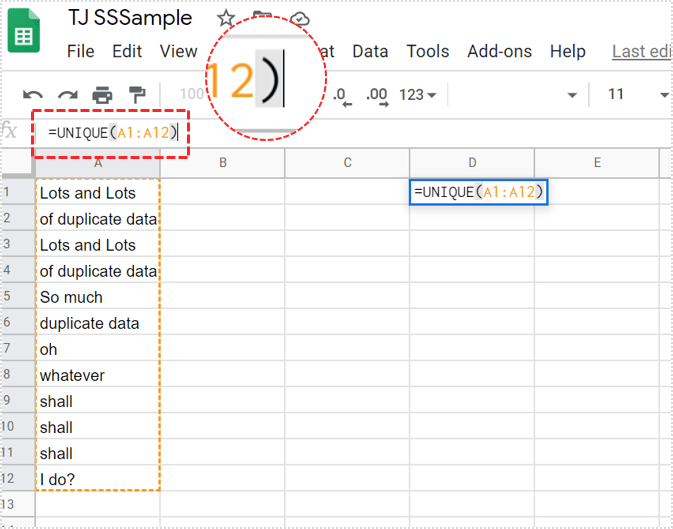Increase decimal places button
This screenshot has height=529, width=673.
point(376,95)
